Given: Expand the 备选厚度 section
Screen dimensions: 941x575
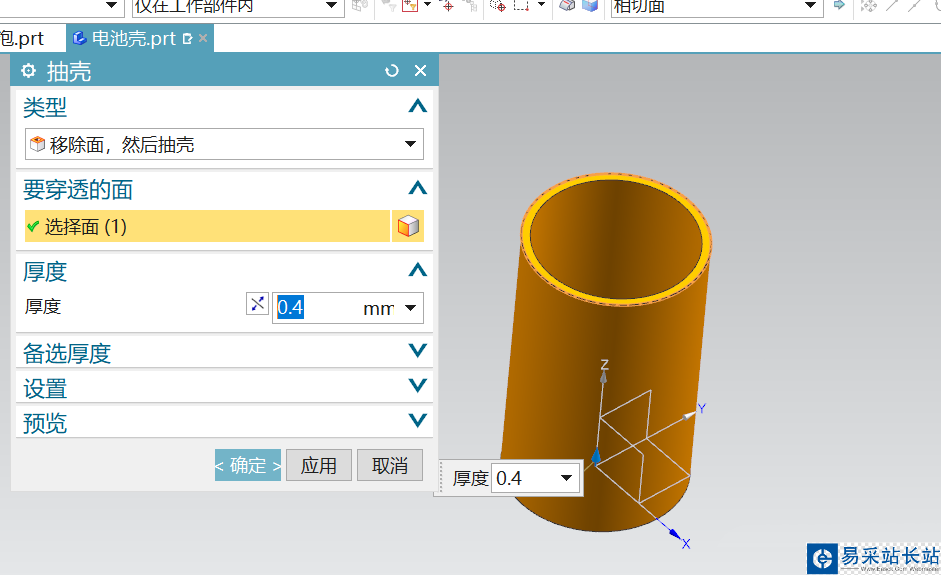Looking at the screenshot, I should point(418,351).
